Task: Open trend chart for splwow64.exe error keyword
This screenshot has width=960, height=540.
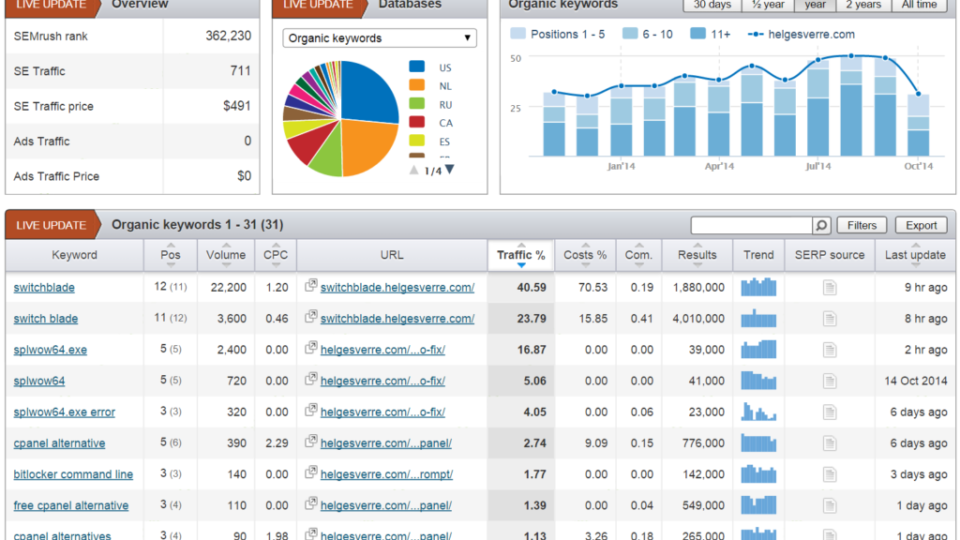Action: coord(759,412)
